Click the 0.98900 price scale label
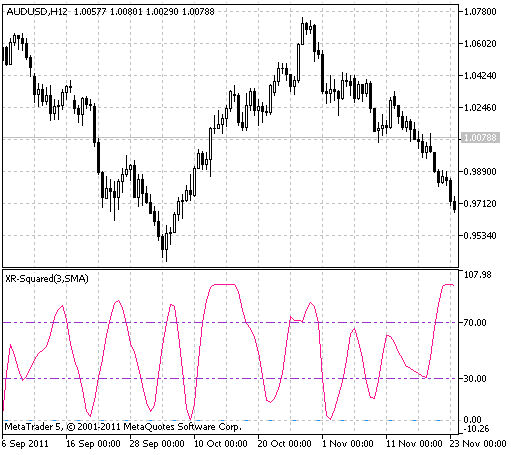 pyautogui.click(x=480, y=172)
